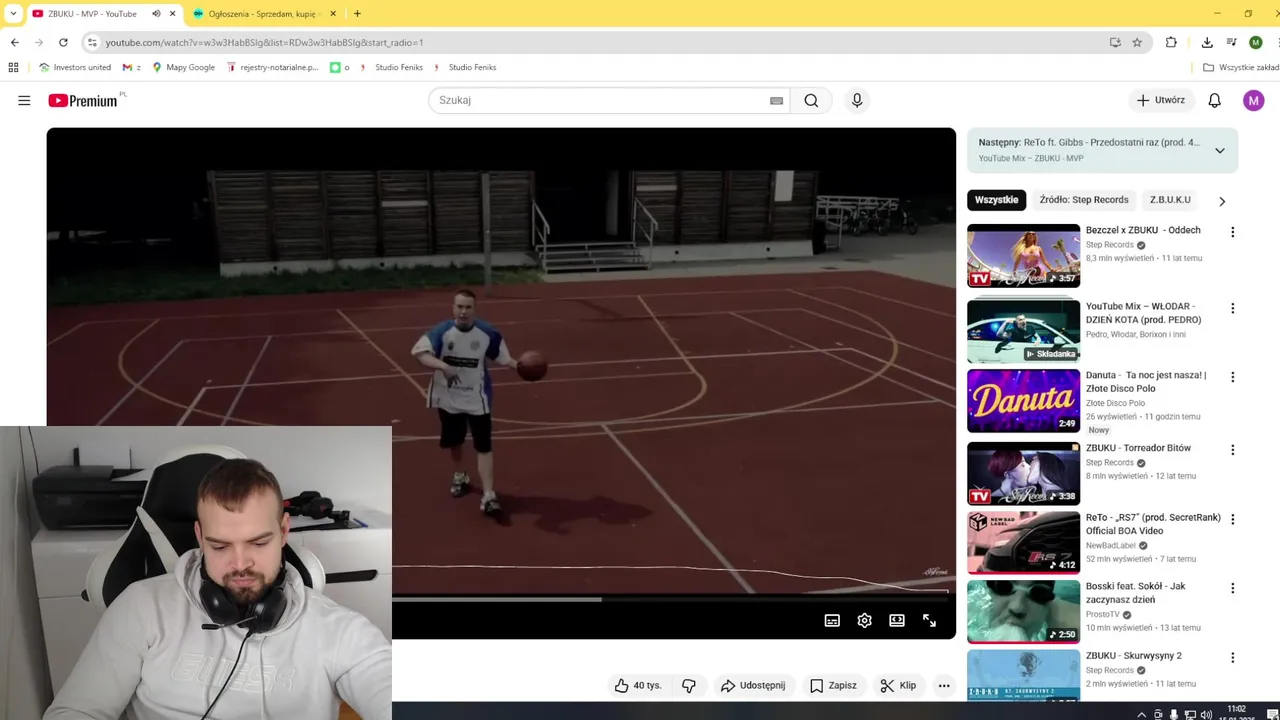This screenshot has height=720, width=1280.
Task: Open options for Bezczel x ZBUKU - Oddech
Action: click(x=1232, y=232)
